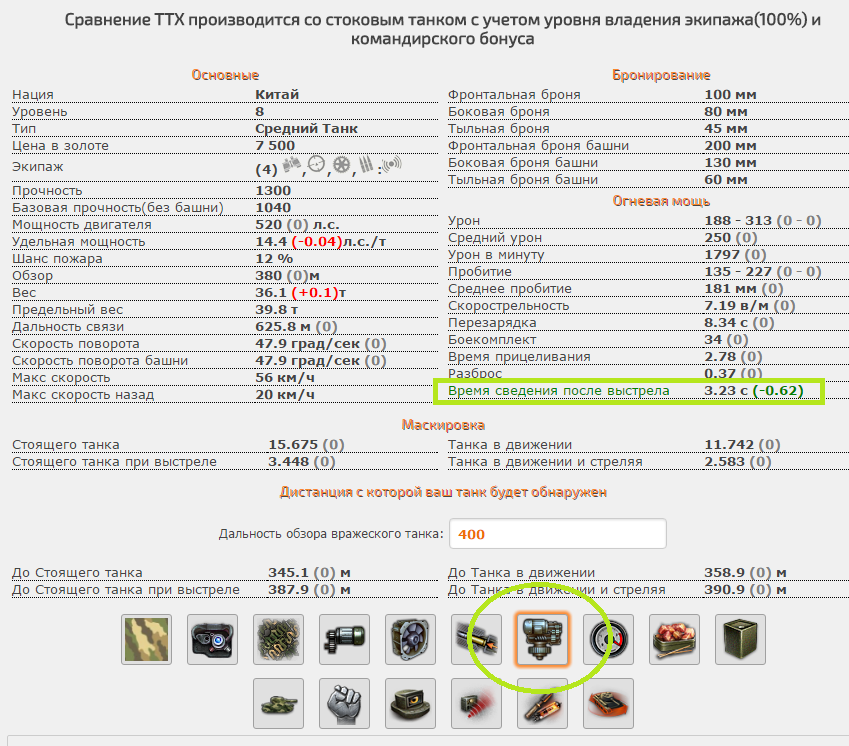Select the orange tank driving perk icon
Image resolution: width=849 pixels, height=746 pixels.
(x=609, y=703)
